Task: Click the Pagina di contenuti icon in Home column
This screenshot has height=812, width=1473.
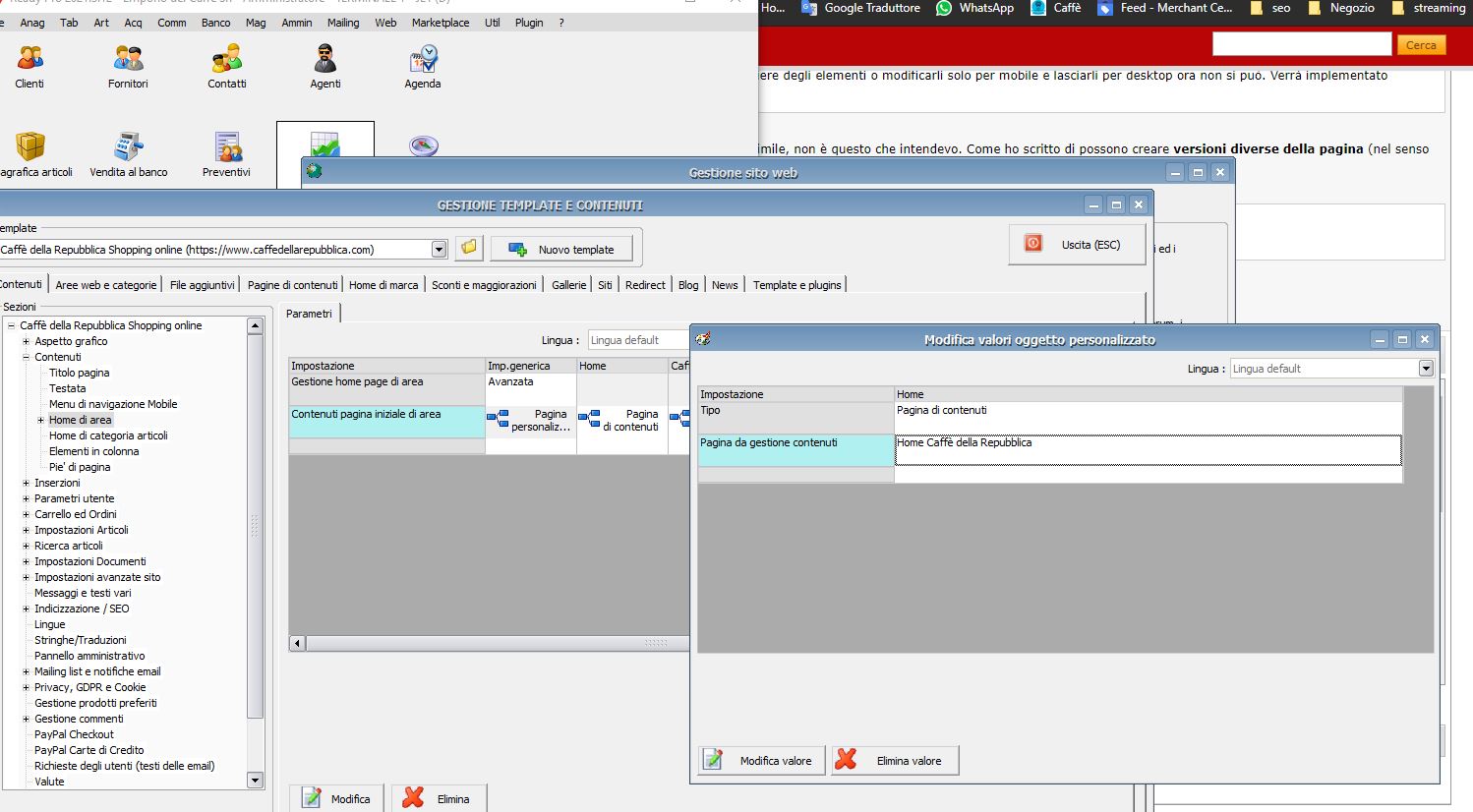Action: (x=589, y=420)
